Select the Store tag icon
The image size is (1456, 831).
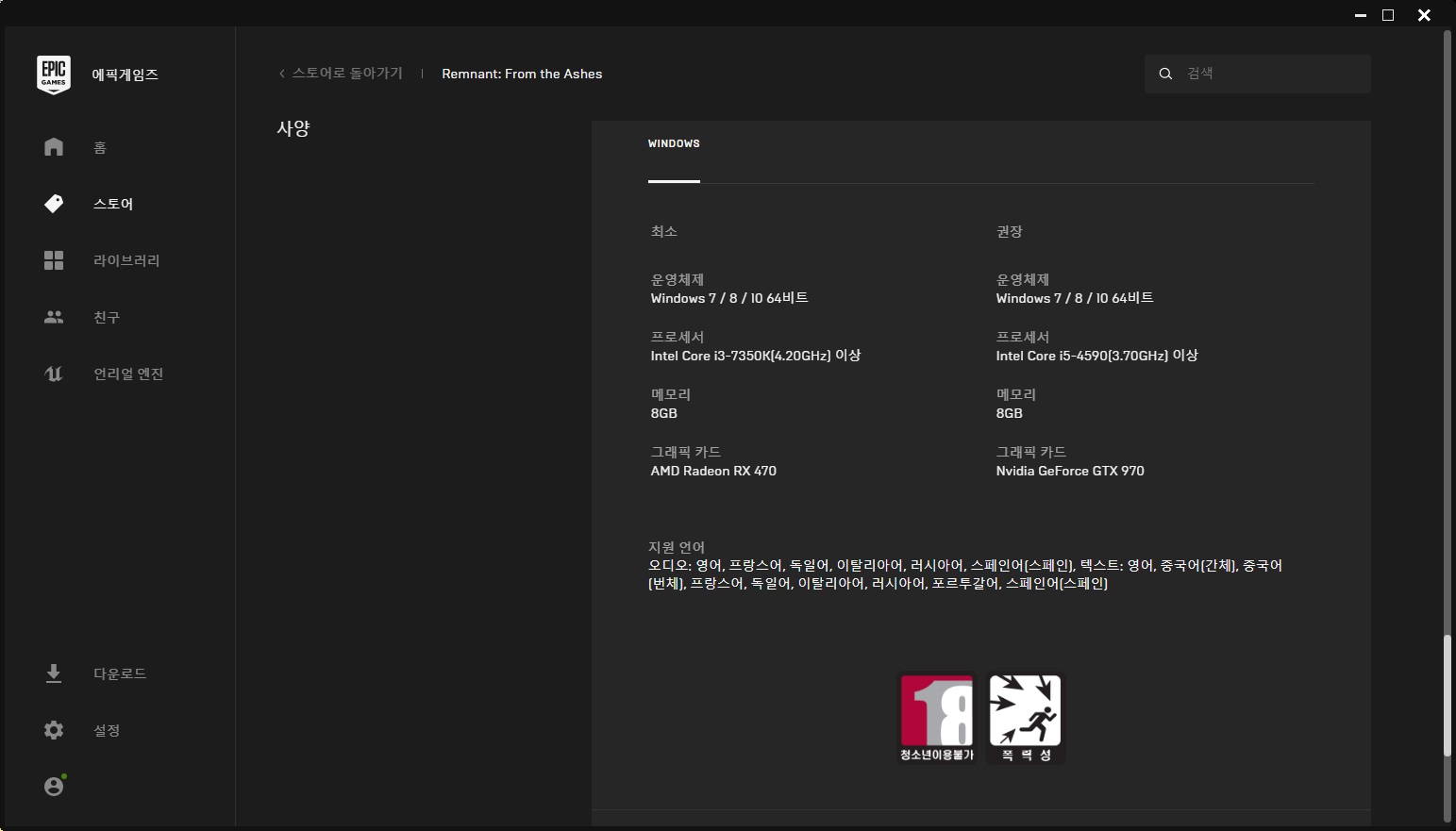point(54,204)
